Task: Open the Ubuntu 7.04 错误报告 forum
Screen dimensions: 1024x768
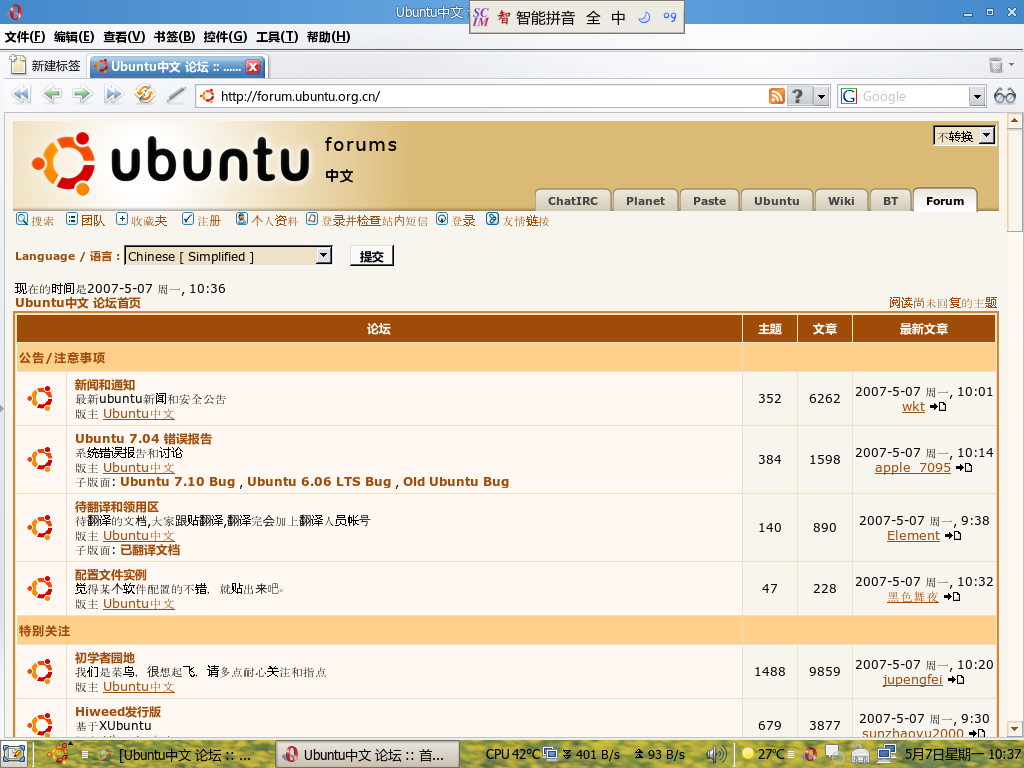Action: tap(144, 439)
